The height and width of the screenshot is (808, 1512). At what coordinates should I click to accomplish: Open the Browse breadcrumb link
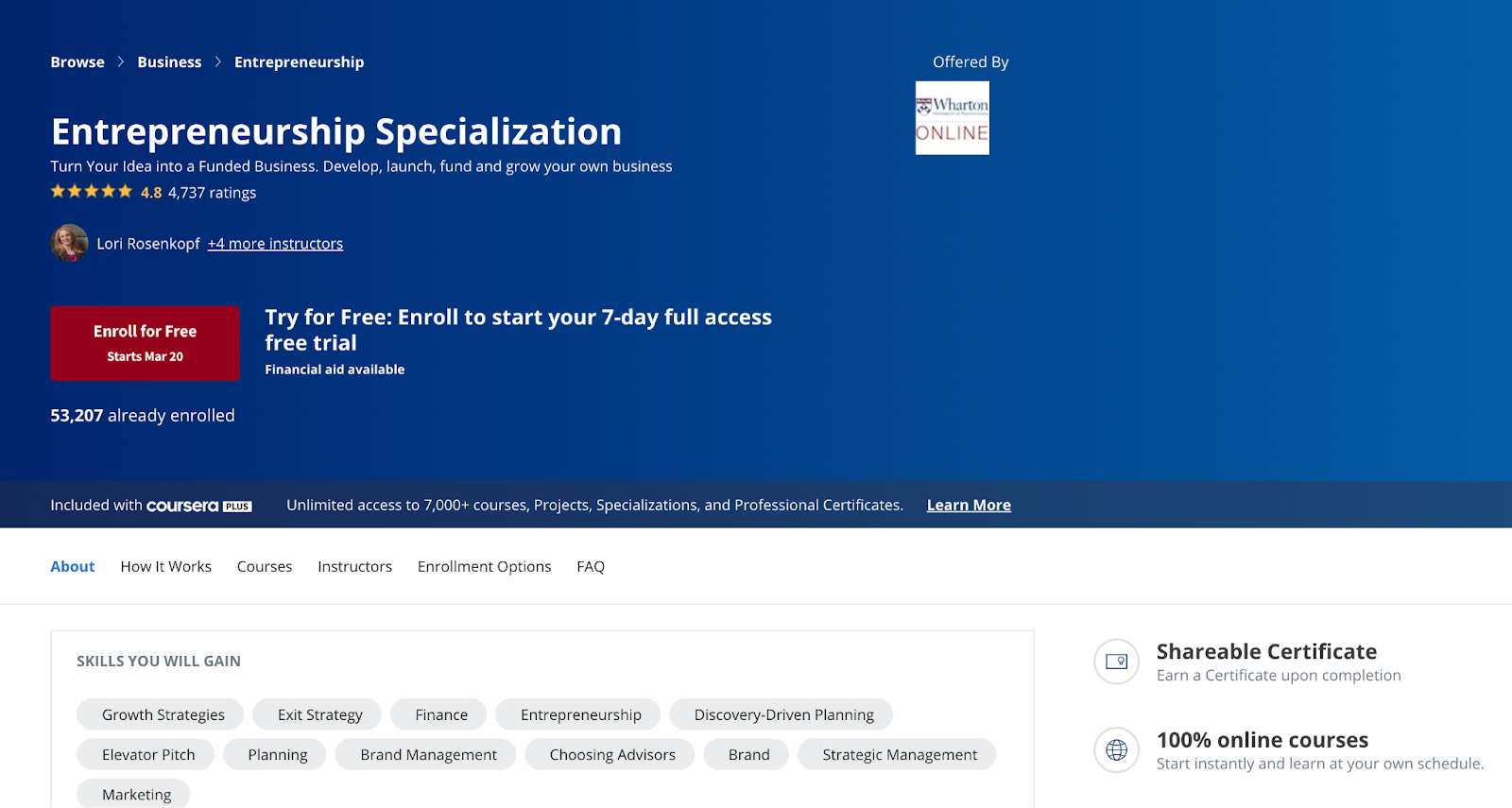(77, 62)
